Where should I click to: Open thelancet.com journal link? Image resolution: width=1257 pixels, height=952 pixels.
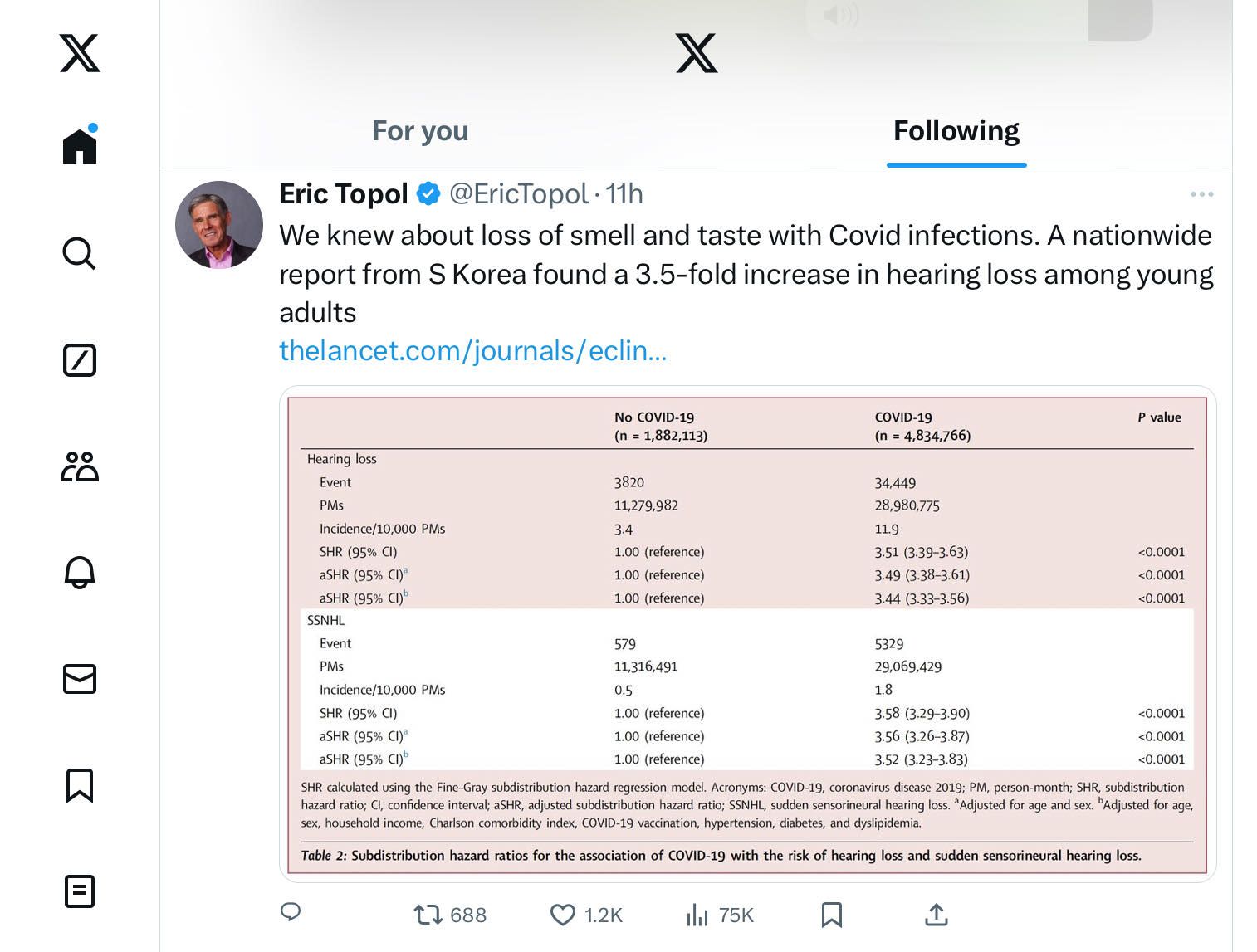coord(473,351)
